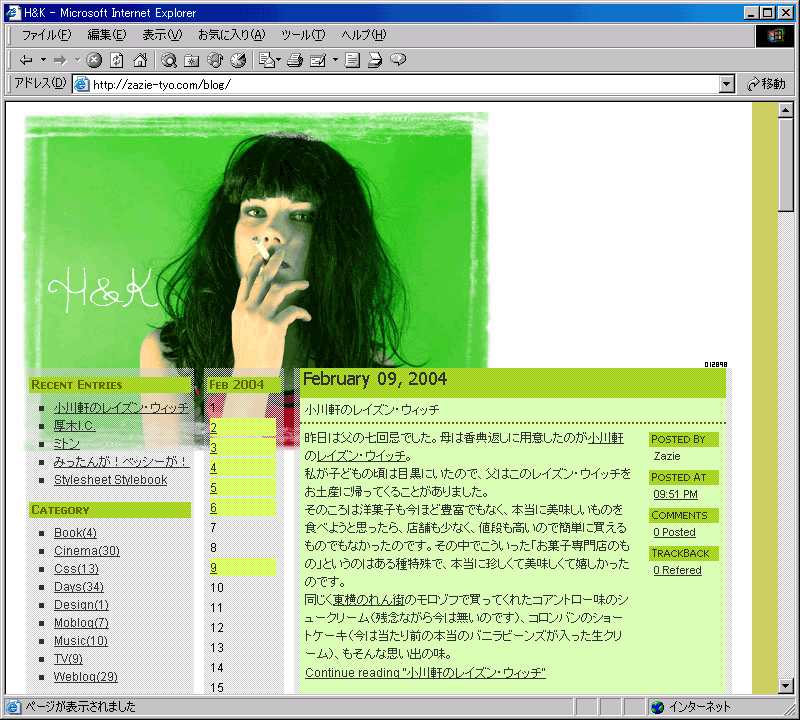Open the 0 Posted comments link

(x=674, y=532)
